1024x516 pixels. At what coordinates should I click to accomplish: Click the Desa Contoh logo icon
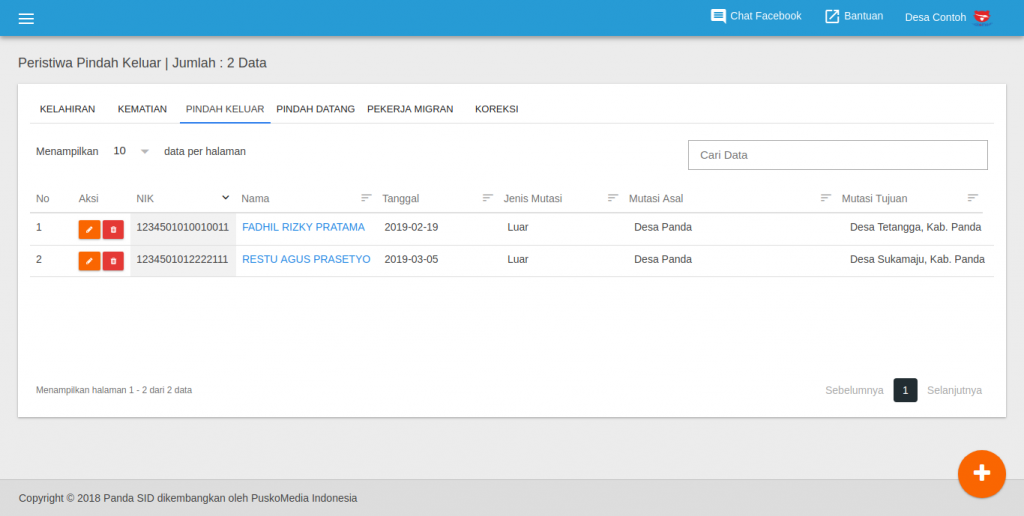982,18
